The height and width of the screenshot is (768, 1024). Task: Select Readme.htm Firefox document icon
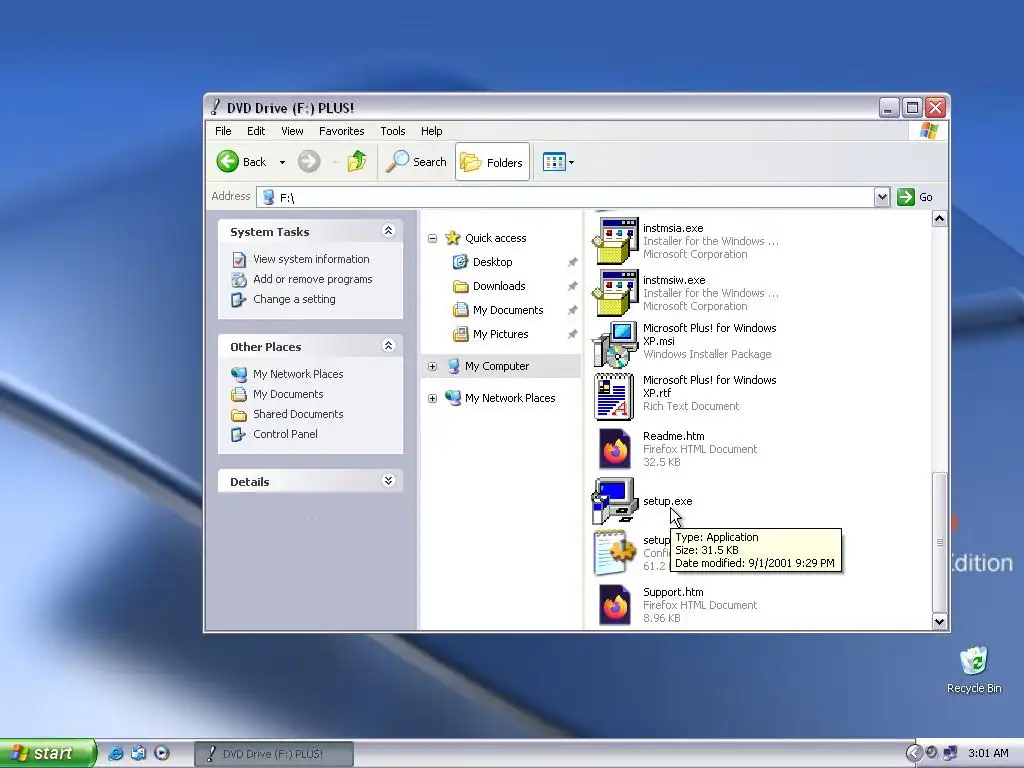click(615, 449)
